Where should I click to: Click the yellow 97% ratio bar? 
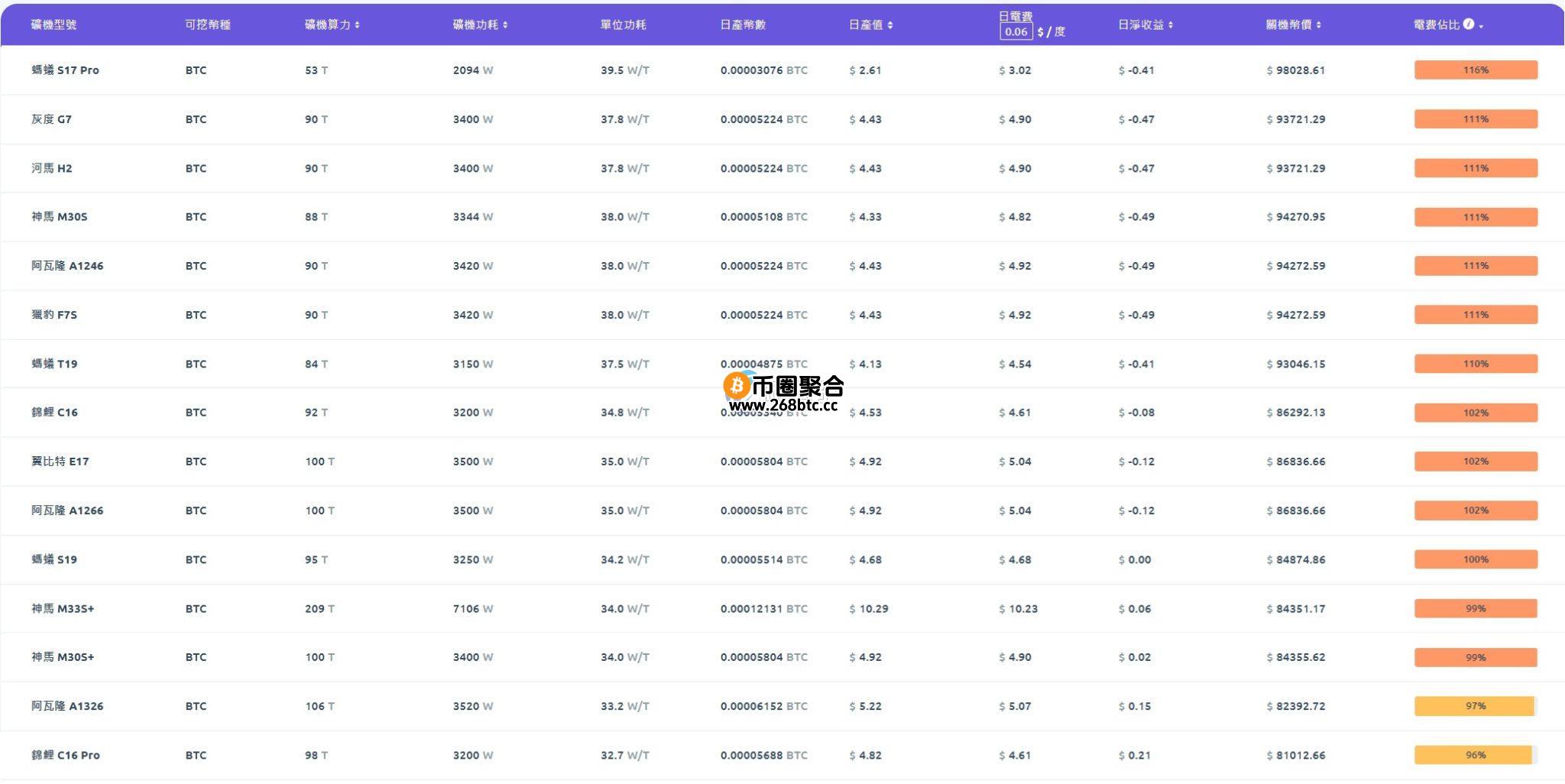tap(1475, 707)
